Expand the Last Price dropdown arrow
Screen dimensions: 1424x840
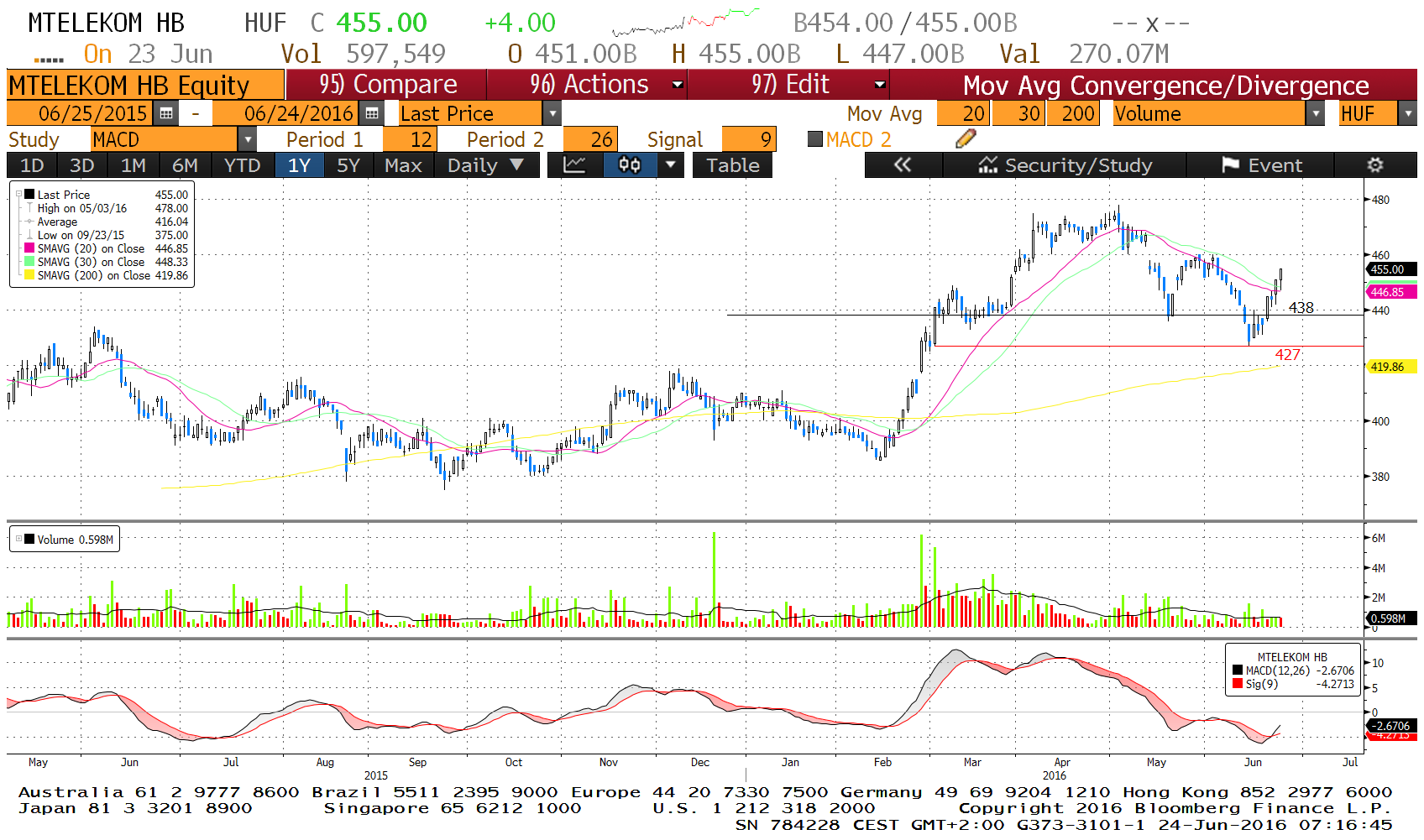[552, 113]
